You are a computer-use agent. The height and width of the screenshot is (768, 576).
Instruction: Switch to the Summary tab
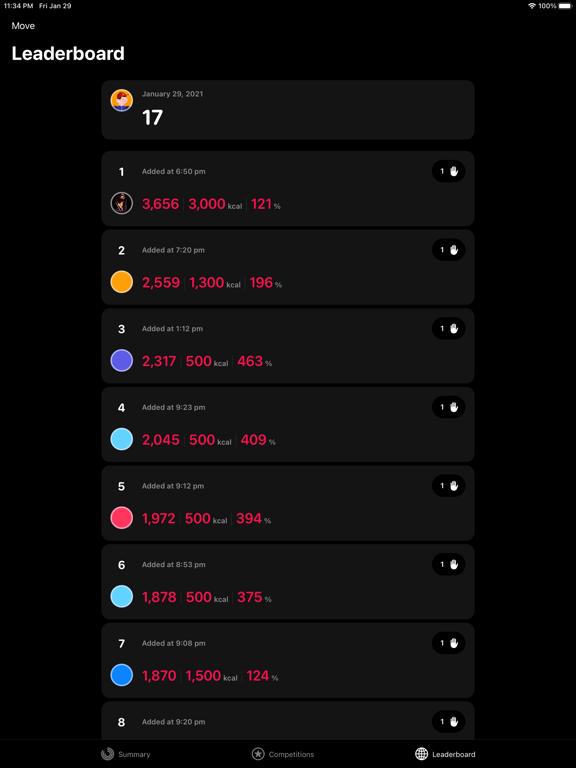click(x=125, y=754)
